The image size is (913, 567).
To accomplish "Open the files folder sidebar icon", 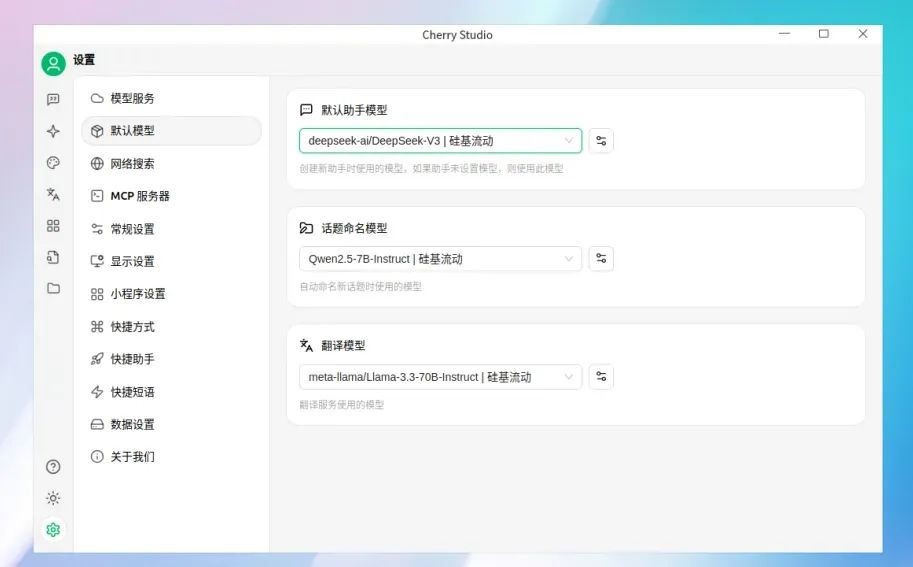I will click(53, 288).
